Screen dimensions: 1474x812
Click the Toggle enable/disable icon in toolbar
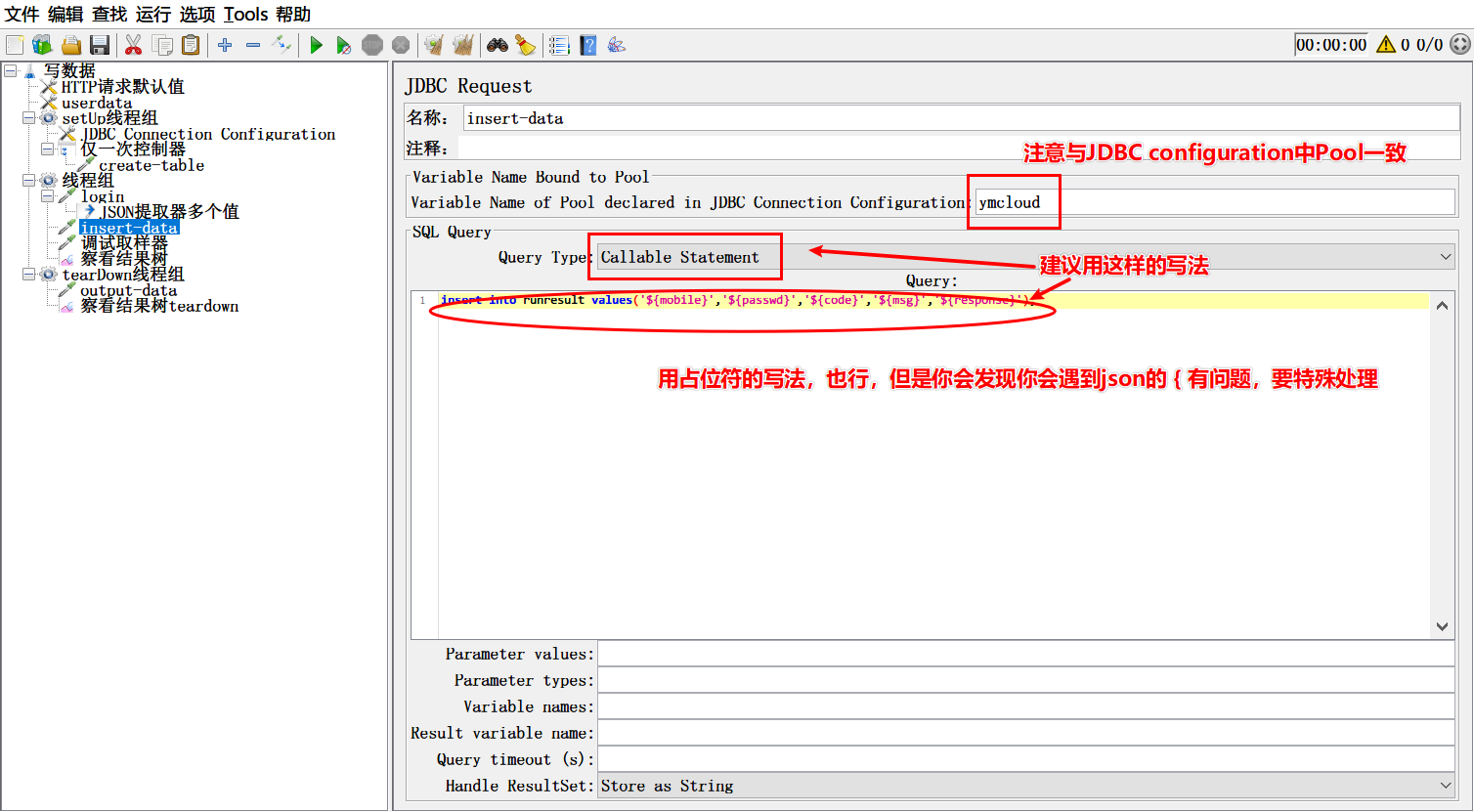pyautogui.click(x=282, y=45)
